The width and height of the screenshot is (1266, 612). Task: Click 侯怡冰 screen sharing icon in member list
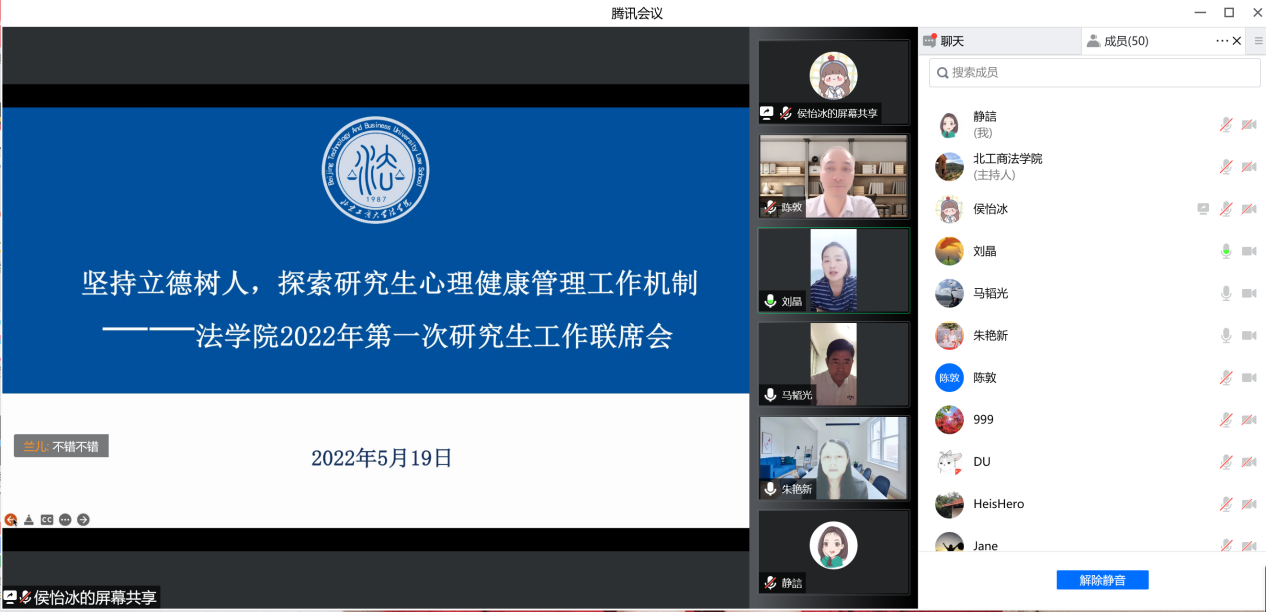coord(1203,209)
